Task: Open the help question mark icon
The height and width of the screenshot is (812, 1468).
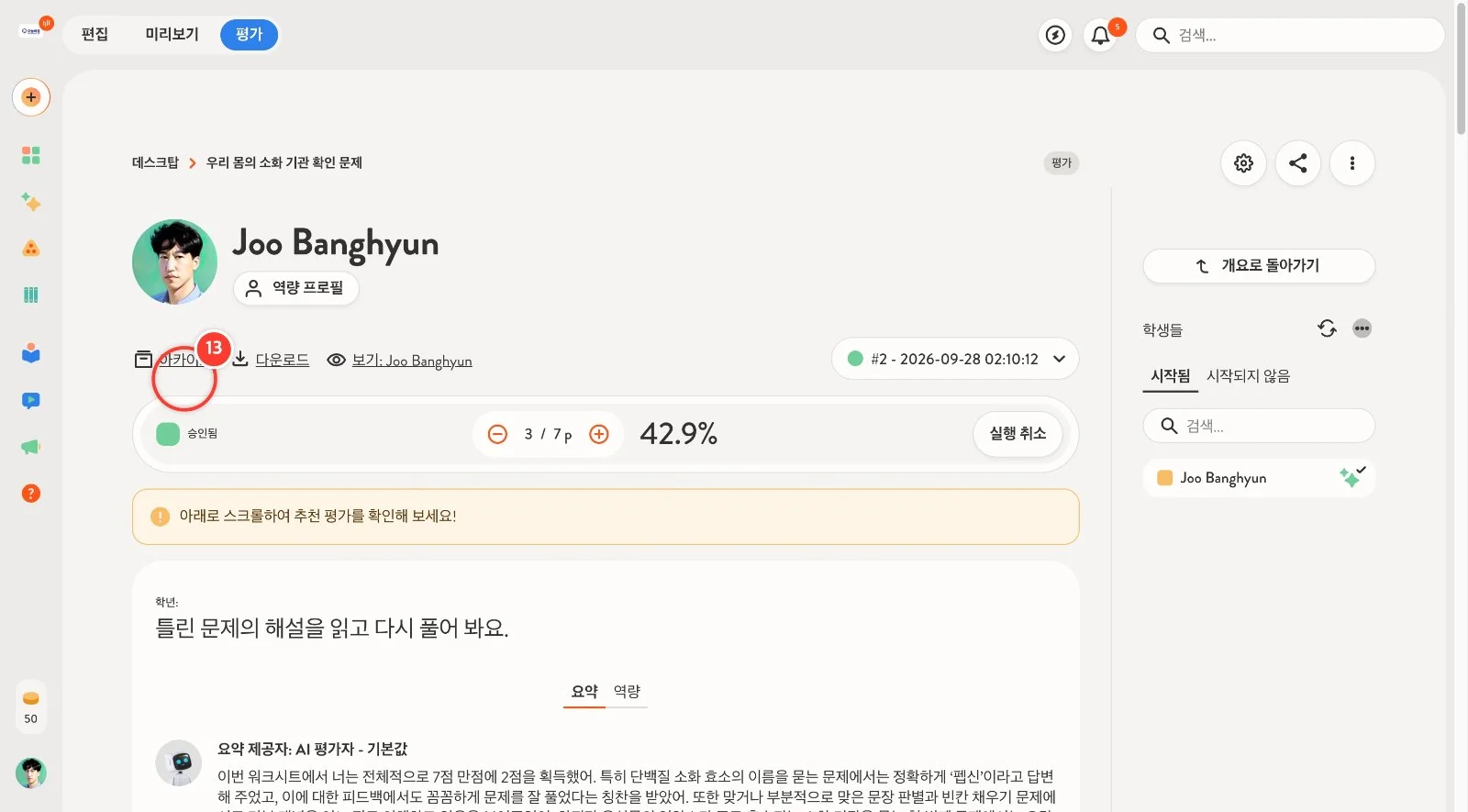Action: coord(31,494)
